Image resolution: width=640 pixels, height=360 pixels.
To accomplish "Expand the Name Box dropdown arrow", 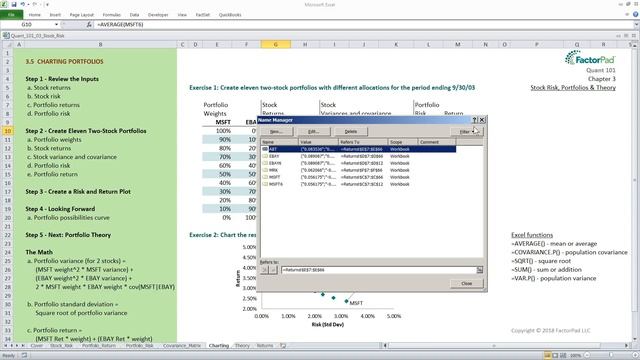I will point(56,24).
